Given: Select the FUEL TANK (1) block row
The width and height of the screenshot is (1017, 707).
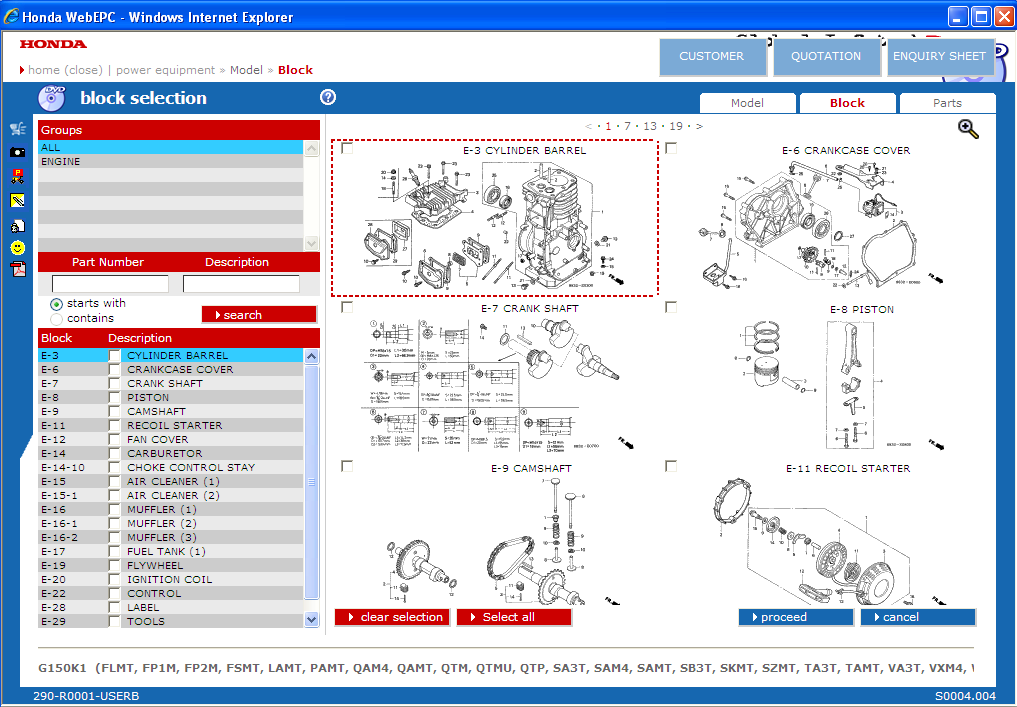Looking at the screenshot, I should tap(171, 551).
